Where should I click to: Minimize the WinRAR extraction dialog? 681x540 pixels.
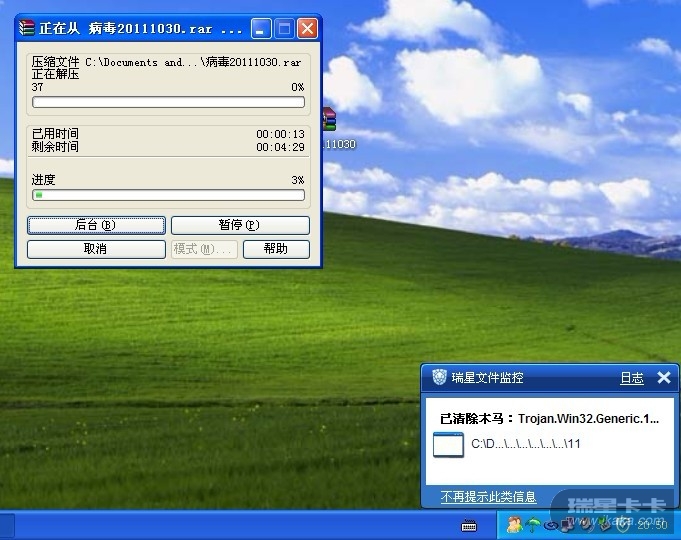(261, 29)
